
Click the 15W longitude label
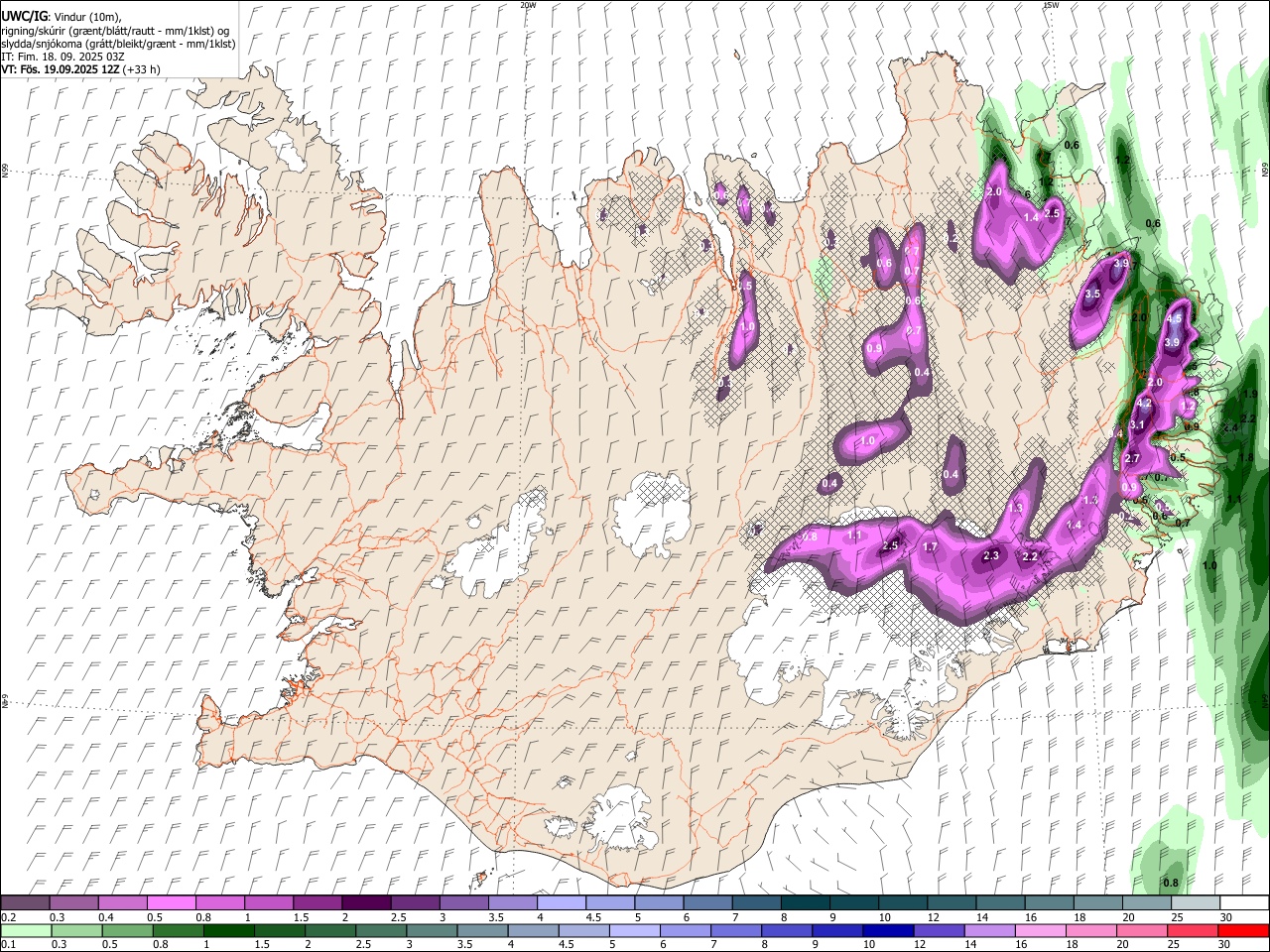tap(1051, 5)
